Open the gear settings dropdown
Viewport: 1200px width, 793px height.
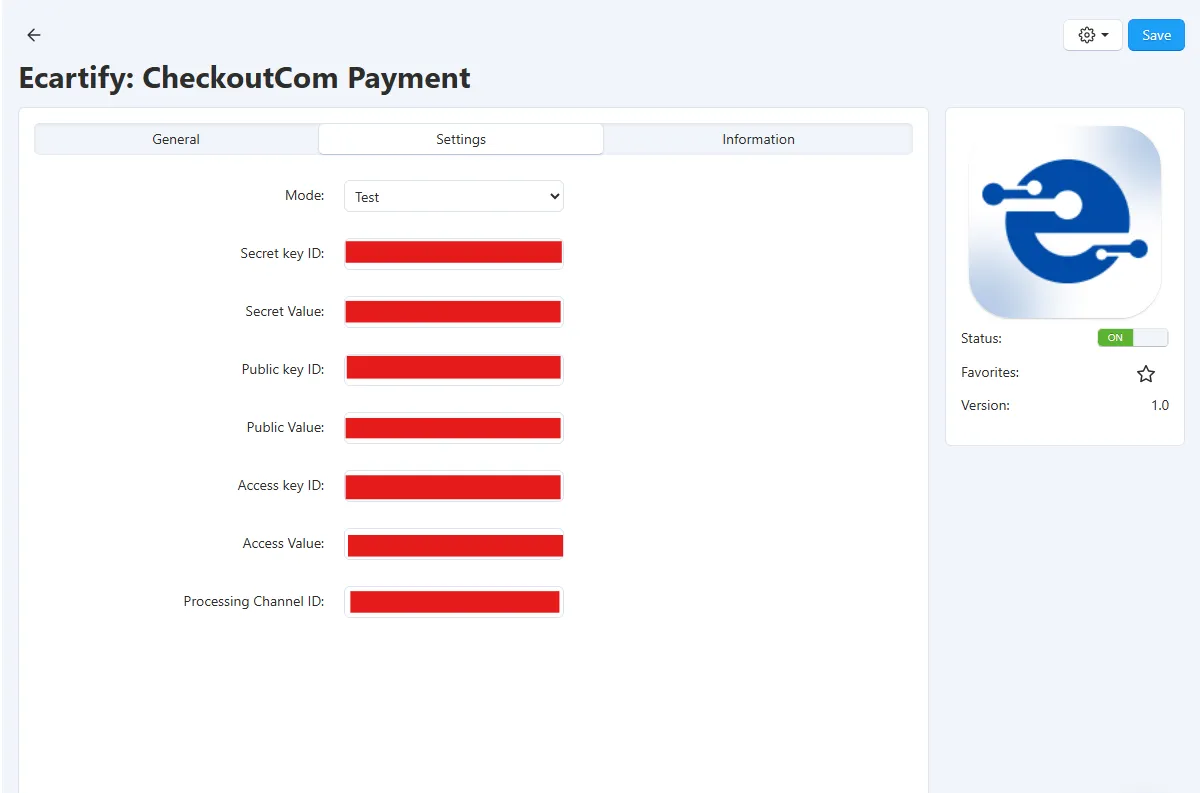pyautogui.click(x=1092, y=35)
